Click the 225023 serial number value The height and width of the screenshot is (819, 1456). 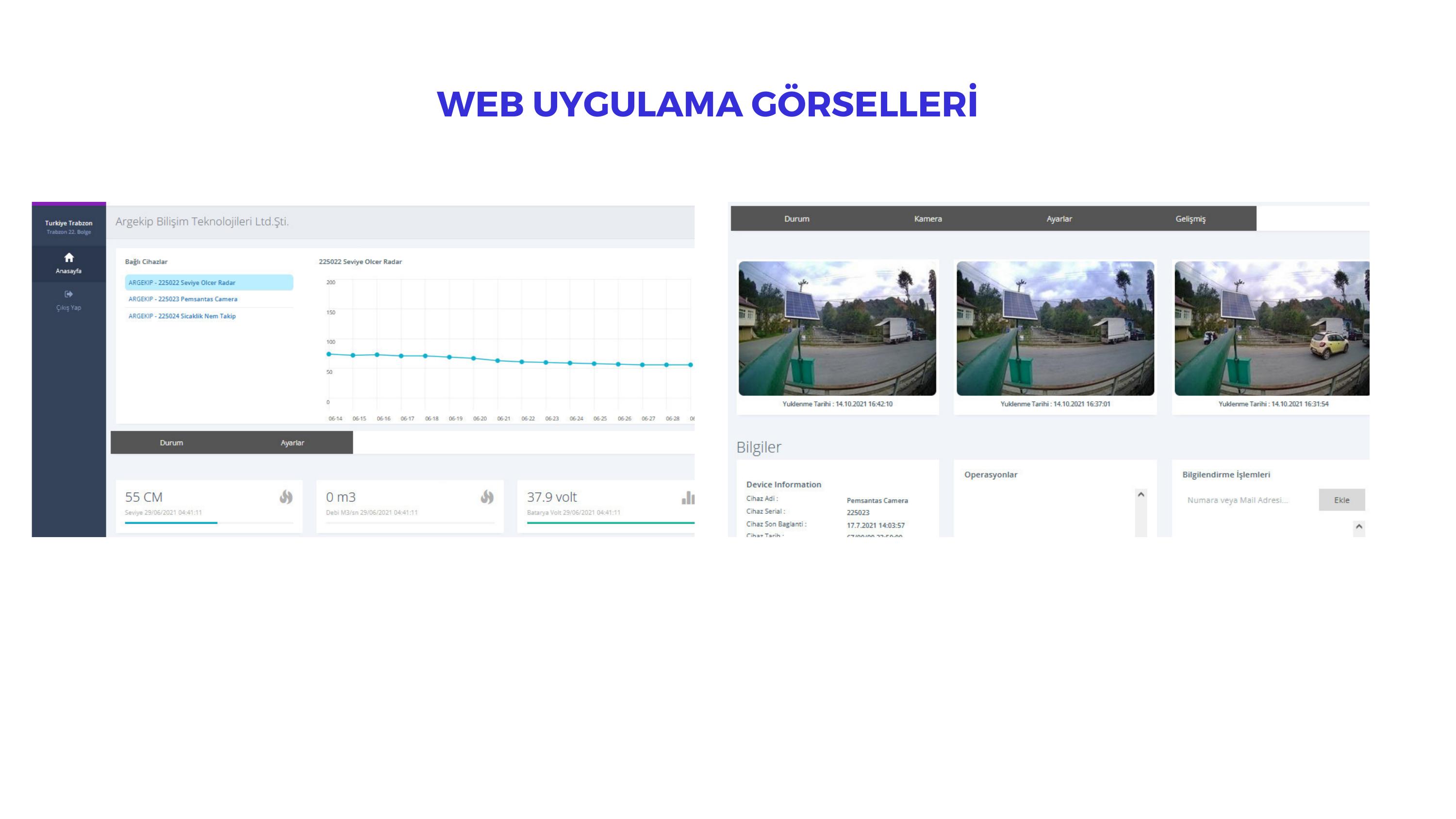(x=858, y=513)
